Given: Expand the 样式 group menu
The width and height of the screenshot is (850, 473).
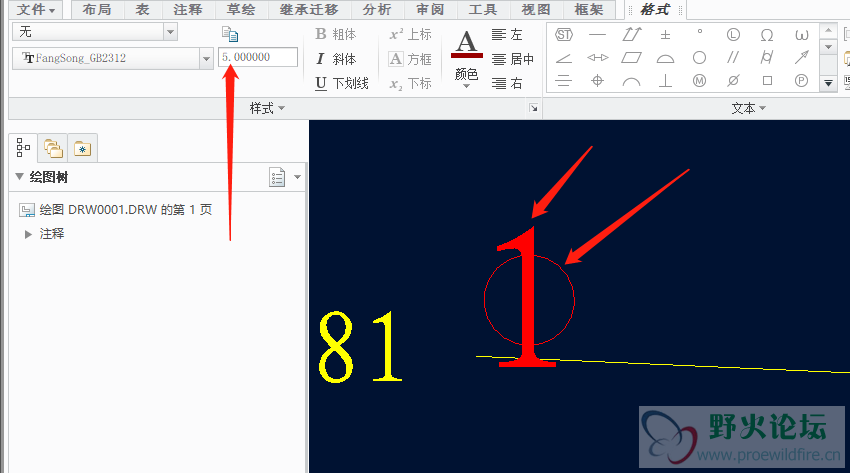Looking at the screenshot, I should 267,108.
